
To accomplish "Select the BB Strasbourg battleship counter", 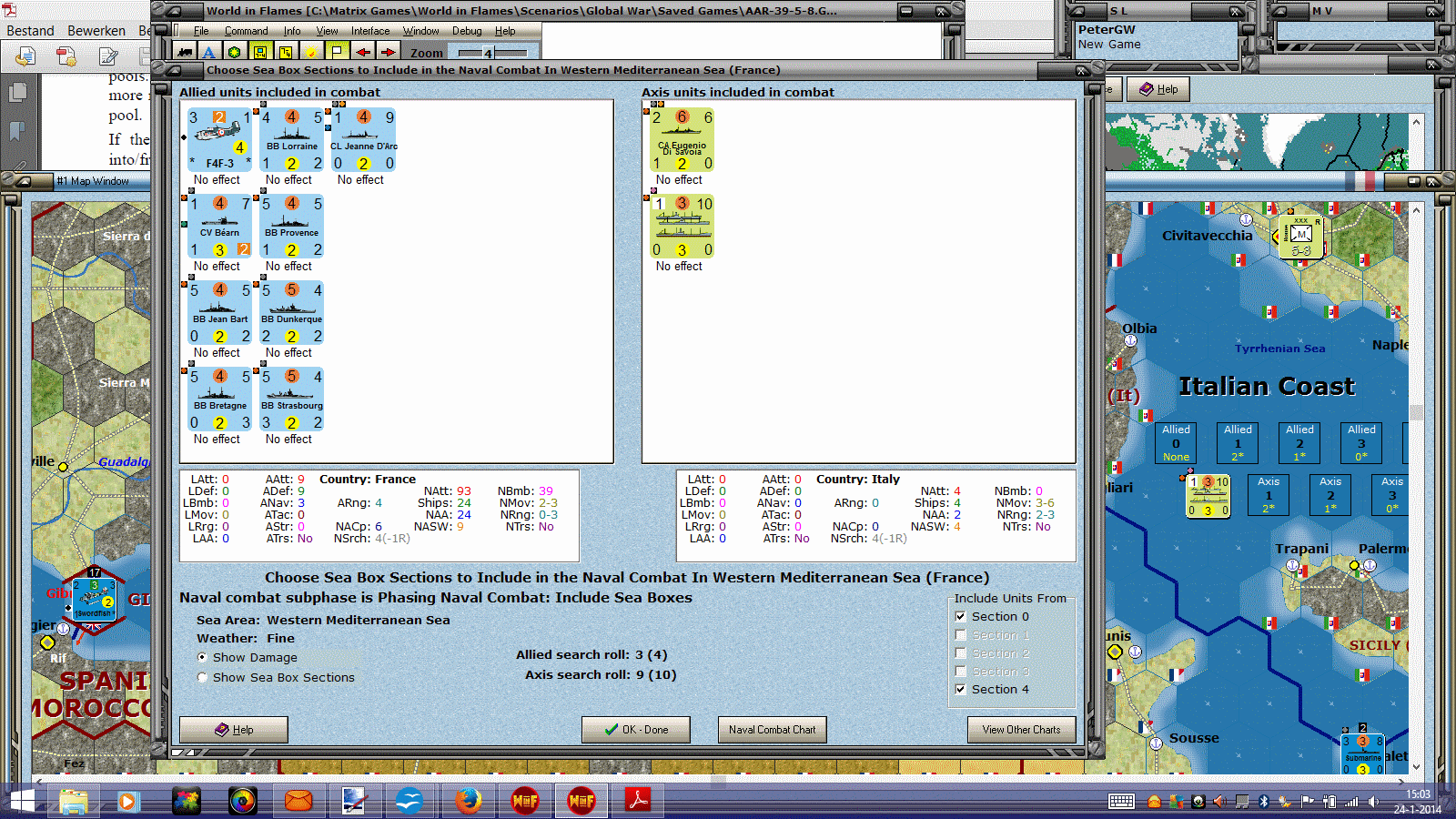I will [291, 399].
